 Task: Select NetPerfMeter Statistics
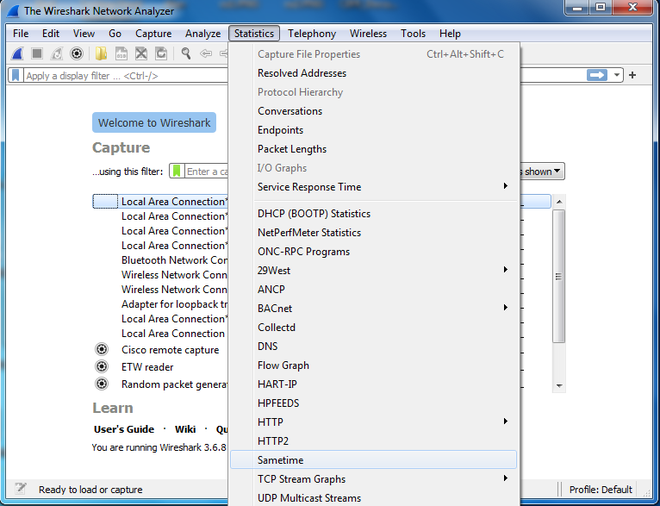(373, 232)
